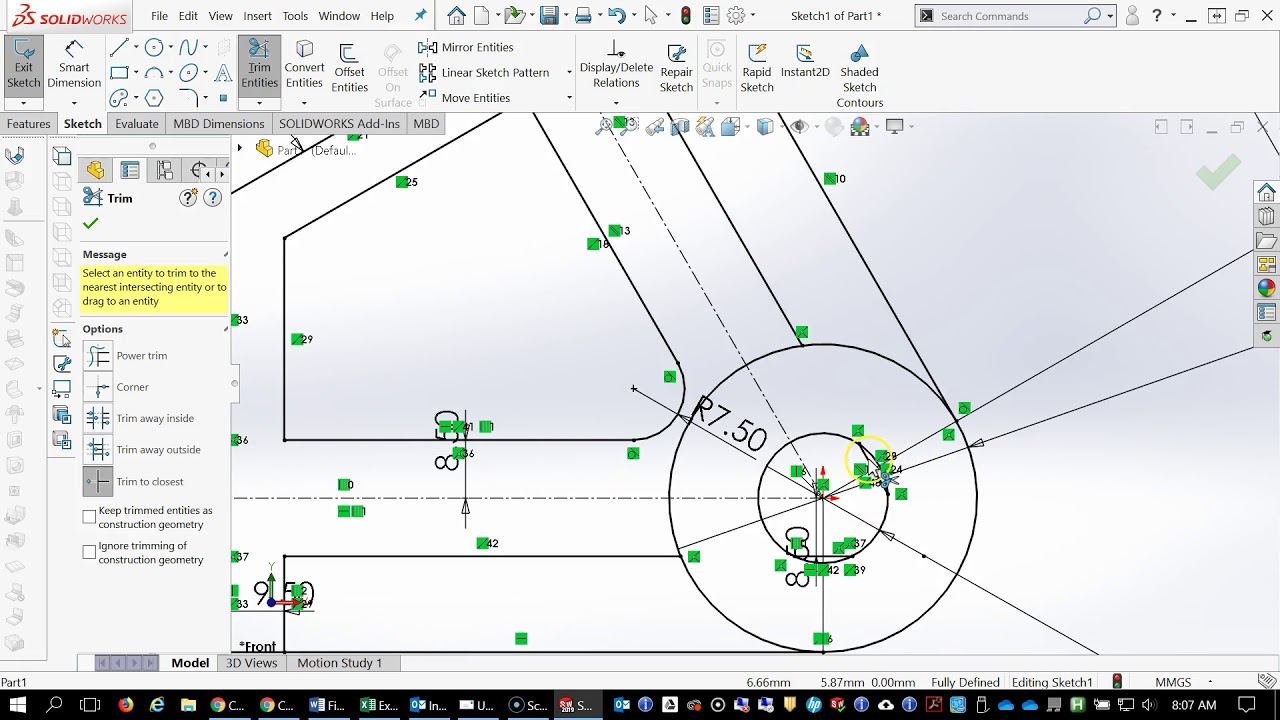Click the Trim Entities tool
The width and height of the screenshot is (1280, 720).
pyautogui.click(x=259, y=66)
